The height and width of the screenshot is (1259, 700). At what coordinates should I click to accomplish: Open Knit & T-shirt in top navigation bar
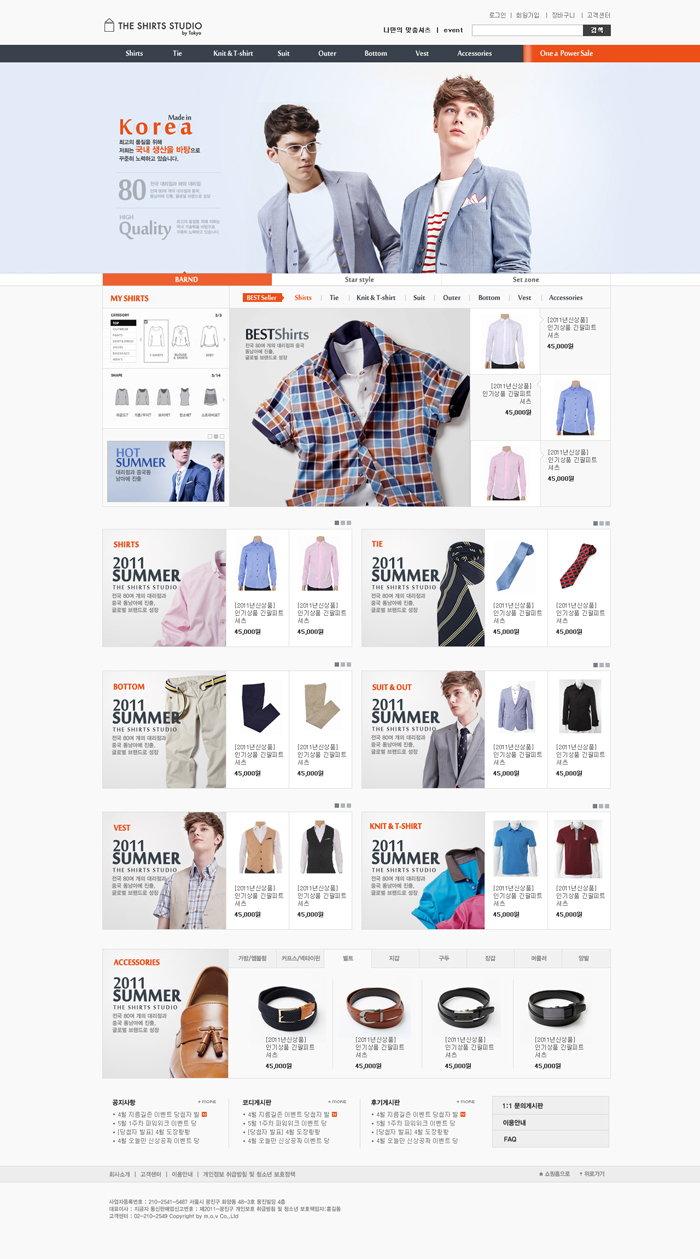point(233,53)
